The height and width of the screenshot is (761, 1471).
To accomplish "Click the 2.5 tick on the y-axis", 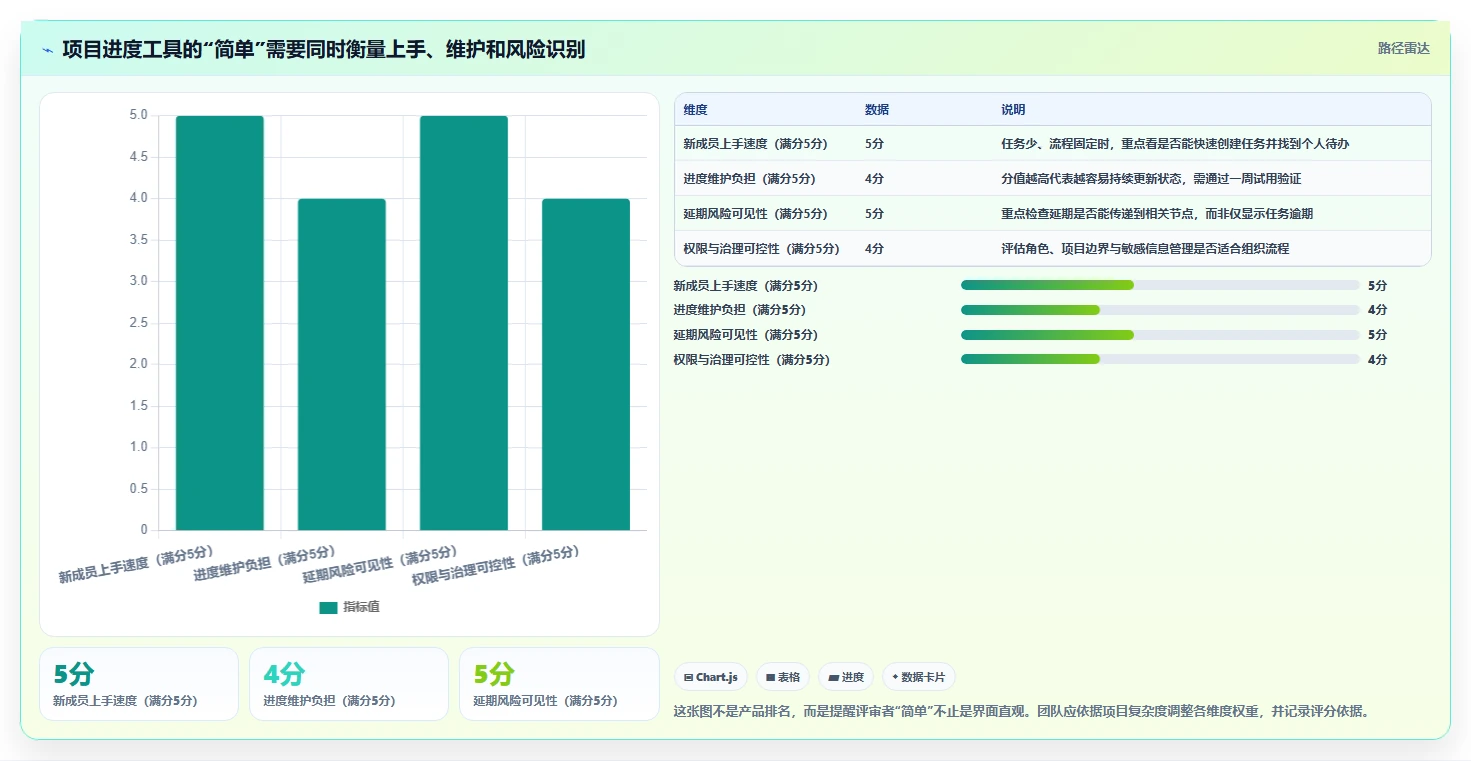I will (x=138, y=323).
